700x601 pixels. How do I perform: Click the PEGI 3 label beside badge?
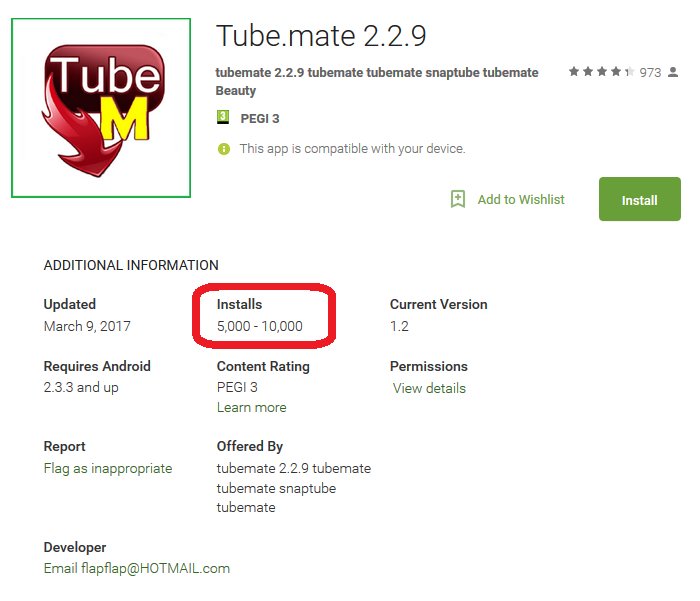tap(260, 118)
